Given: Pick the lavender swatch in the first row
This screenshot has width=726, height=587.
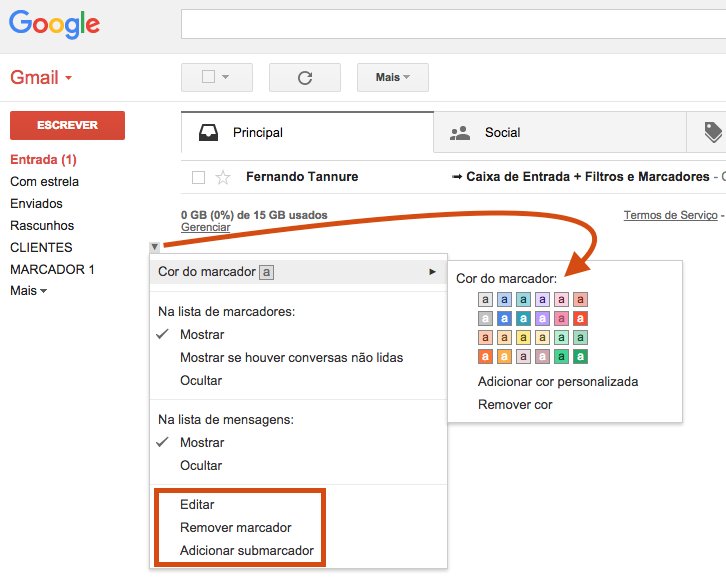Looking at the screenshot, I should pos(542,300).
